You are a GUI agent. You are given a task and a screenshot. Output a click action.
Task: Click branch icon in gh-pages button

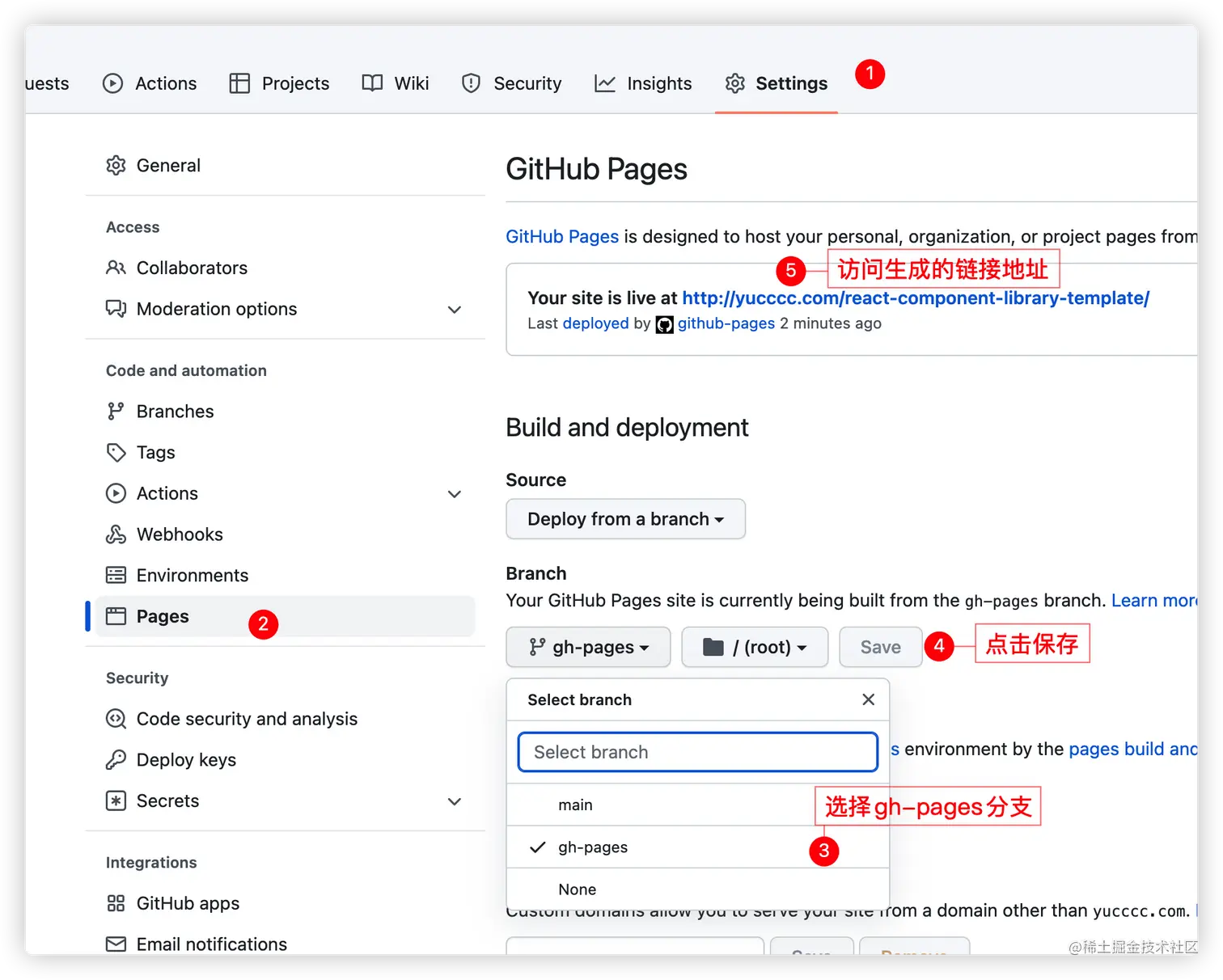coord(537,647)
